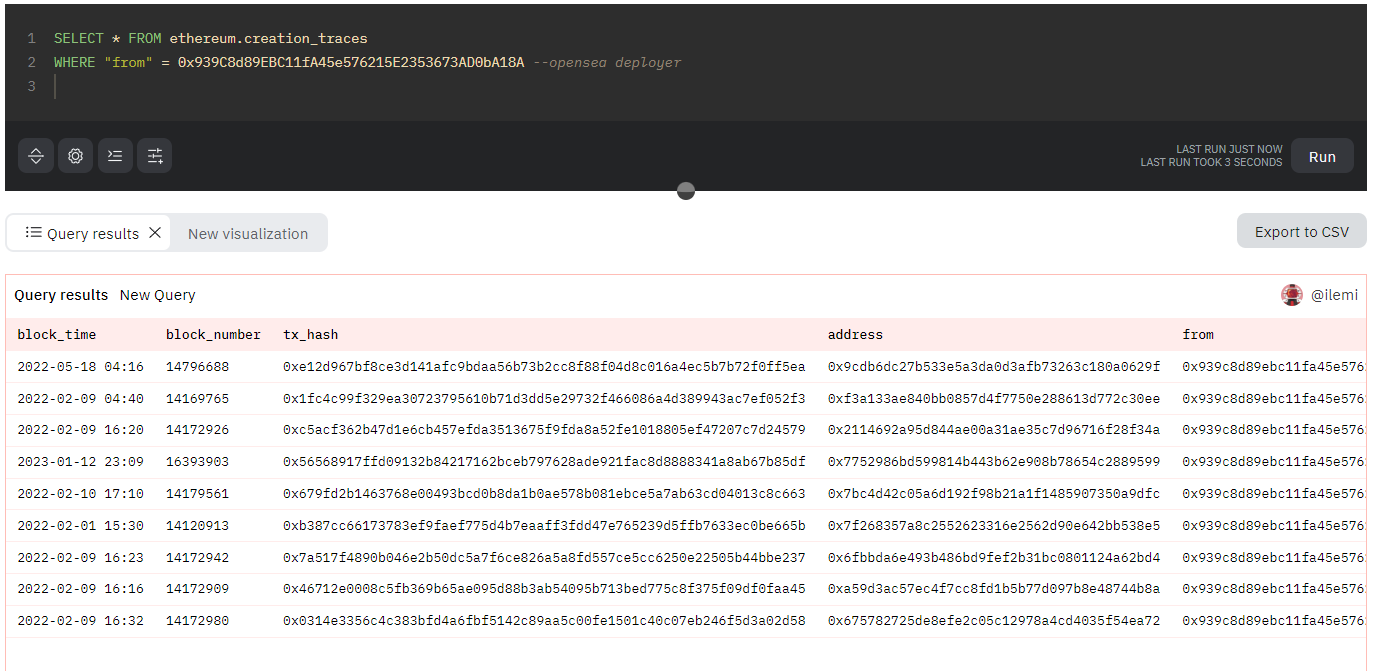Click the cell 2023-01-12 23:09
1388x671 pixels.
click(80, 462)
